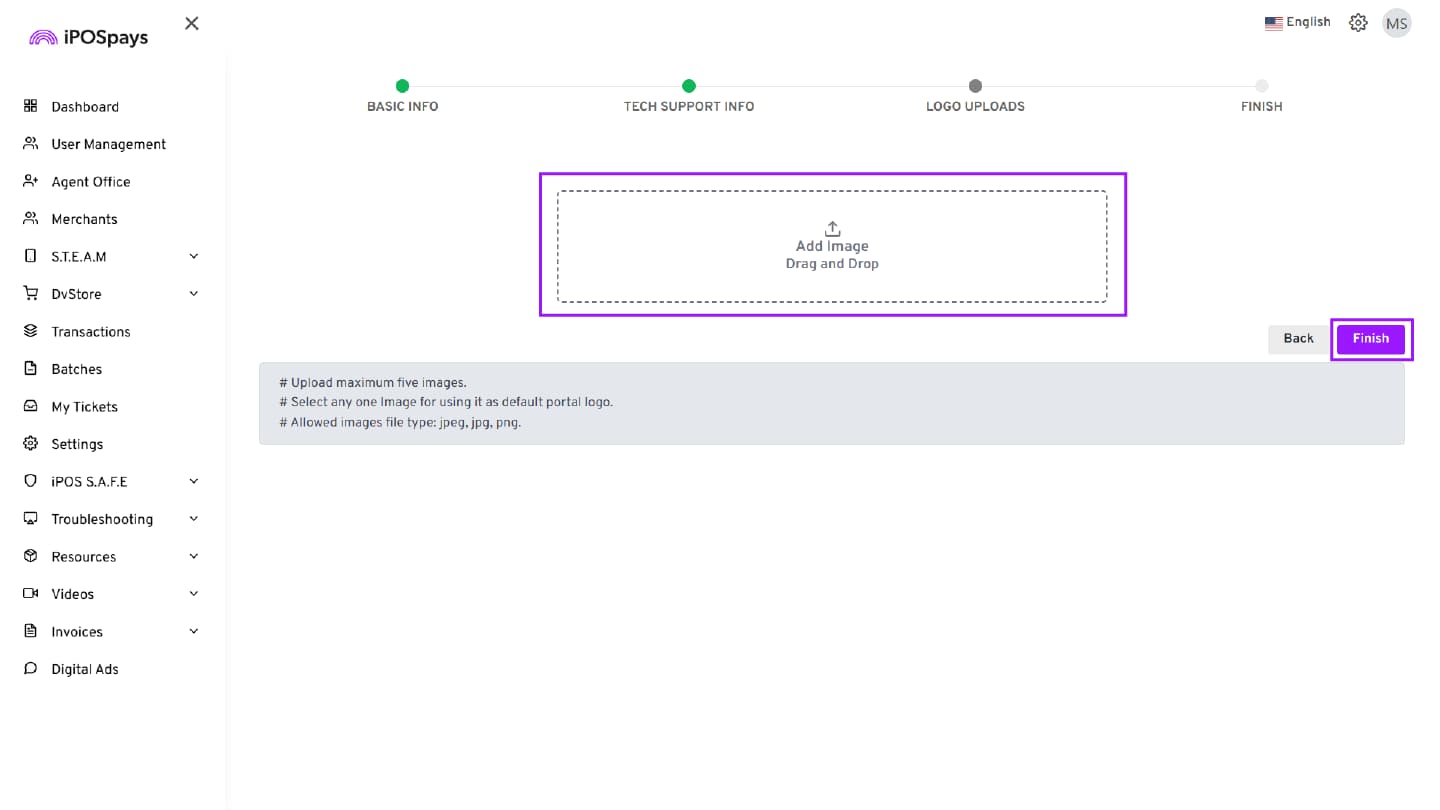Open settings via top-right gear icon
The height and width of the screenshot is (810, 1440).
pyautogui.click(x=1357, y=23)
